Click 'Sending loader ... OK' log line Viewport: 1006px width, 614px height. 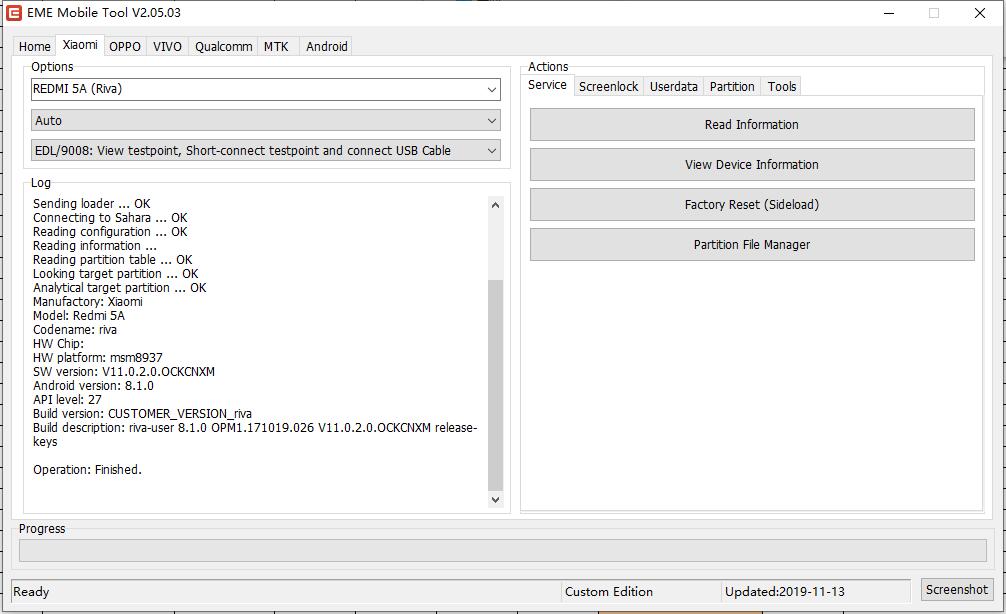(x=92, y=203)
